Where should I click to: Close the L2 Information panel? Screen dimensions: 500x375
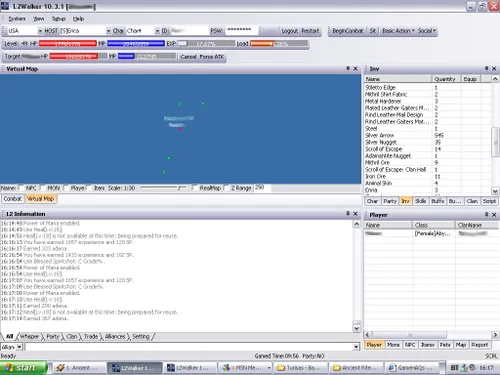click(x=355, y=213)
